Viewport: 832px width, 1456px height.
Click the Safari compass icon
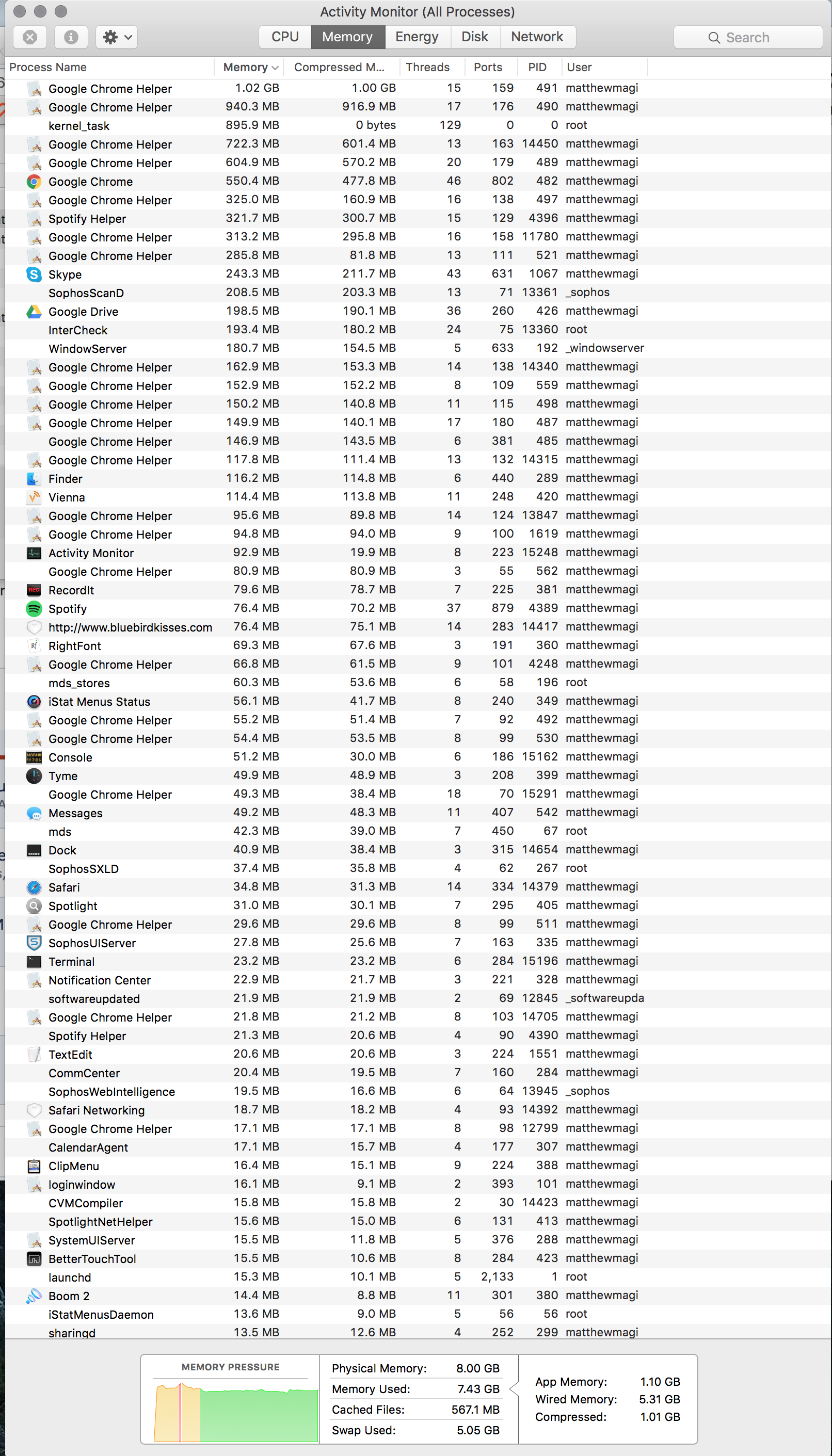pos(34,887)
